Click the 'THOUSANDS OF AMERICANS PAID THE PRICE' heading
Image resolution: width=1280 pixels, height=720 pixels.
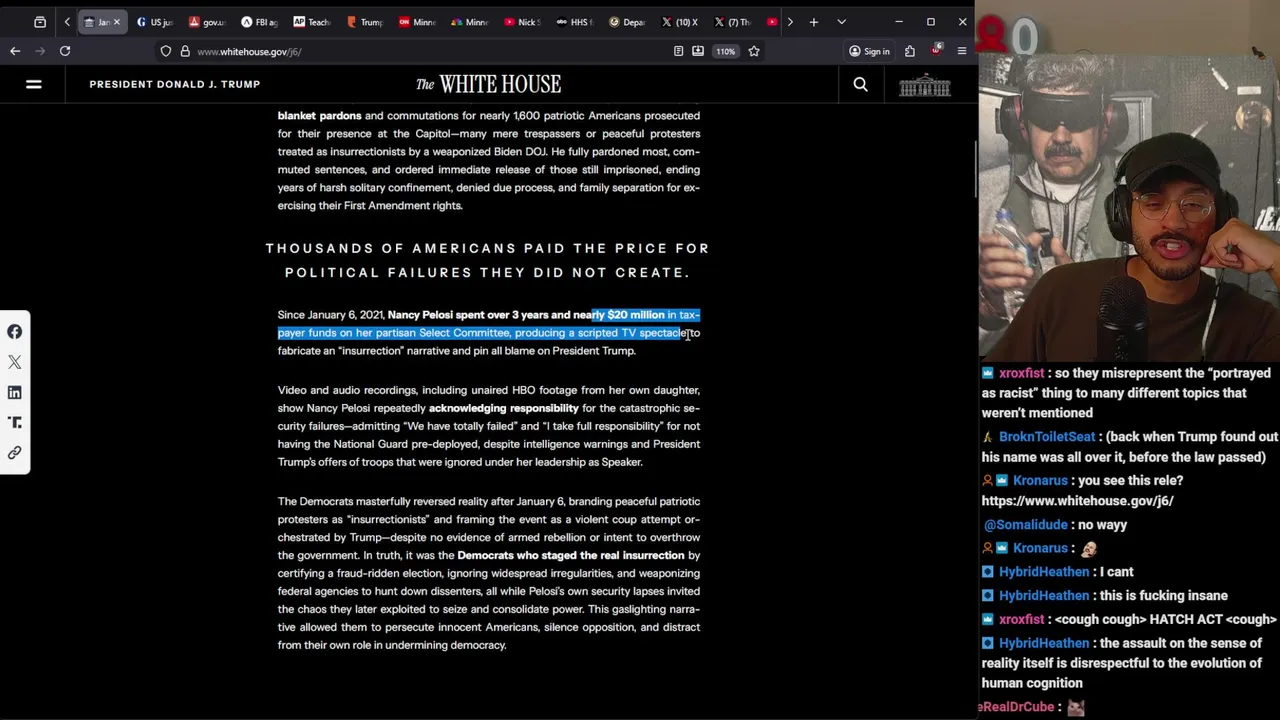[487, 260]
